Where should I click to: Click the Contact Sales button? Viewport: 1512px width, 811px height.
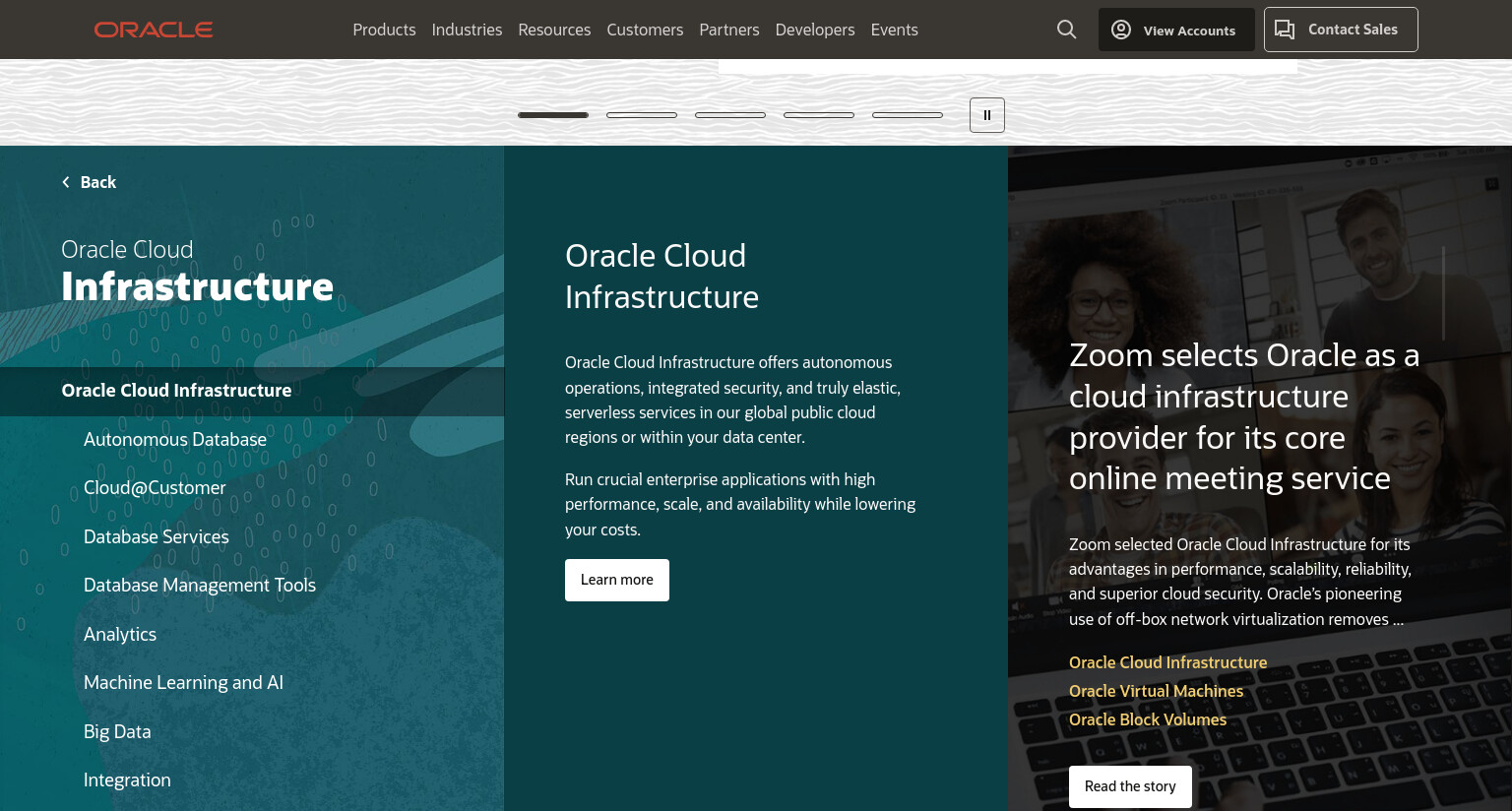click(1341, 30)
